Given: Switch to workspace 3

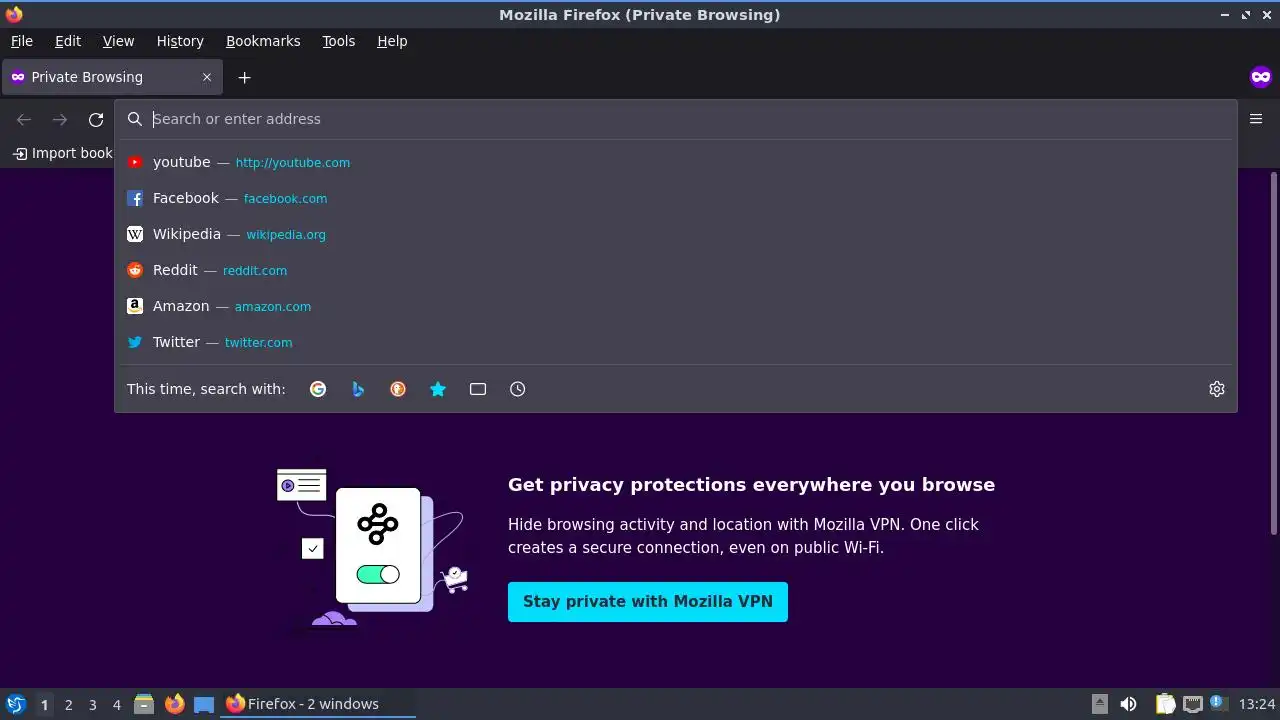Looking at the screenshot, I should point(92,705).
